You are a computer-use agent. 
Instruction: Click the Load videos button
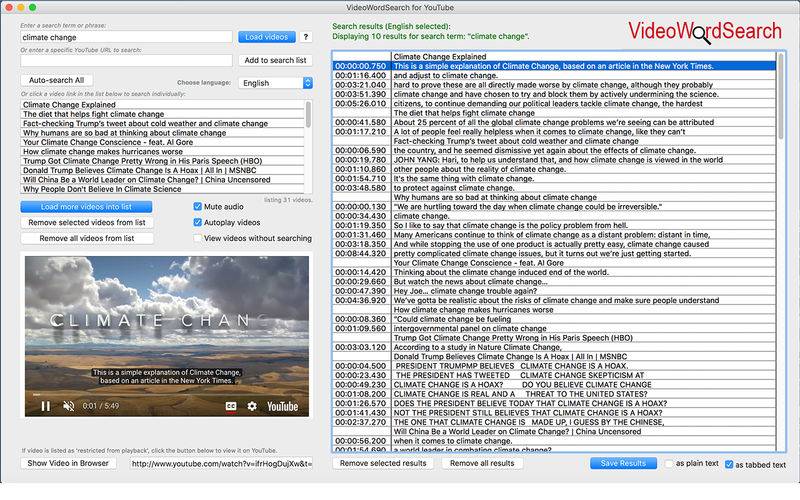(x=267, y=37)
